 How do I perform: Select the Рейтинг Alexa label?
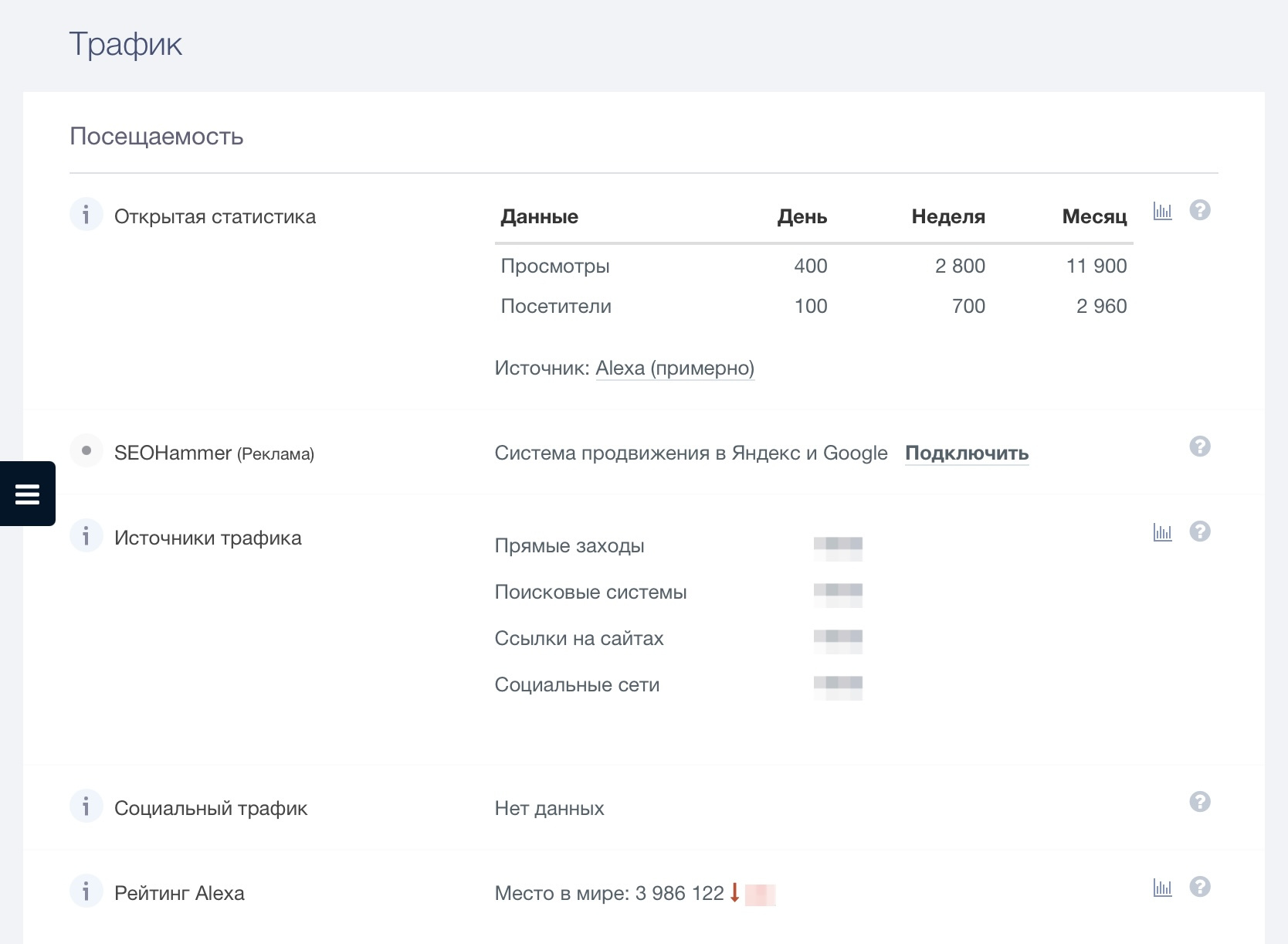(179, 893)
